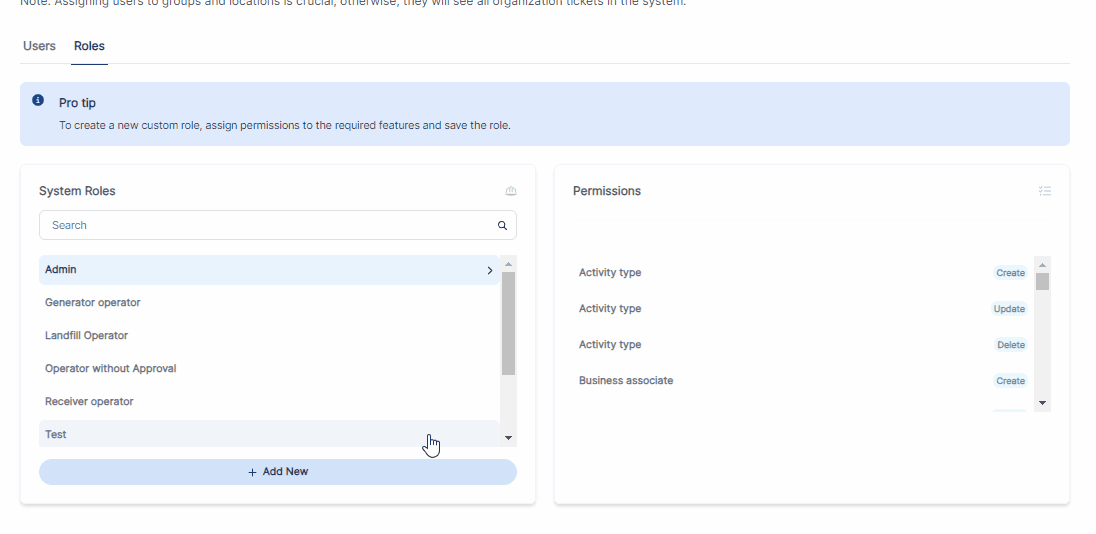Click the roles list scroll-up arrow
Screen dimensions: 1096x534
(x=508, y=264)
